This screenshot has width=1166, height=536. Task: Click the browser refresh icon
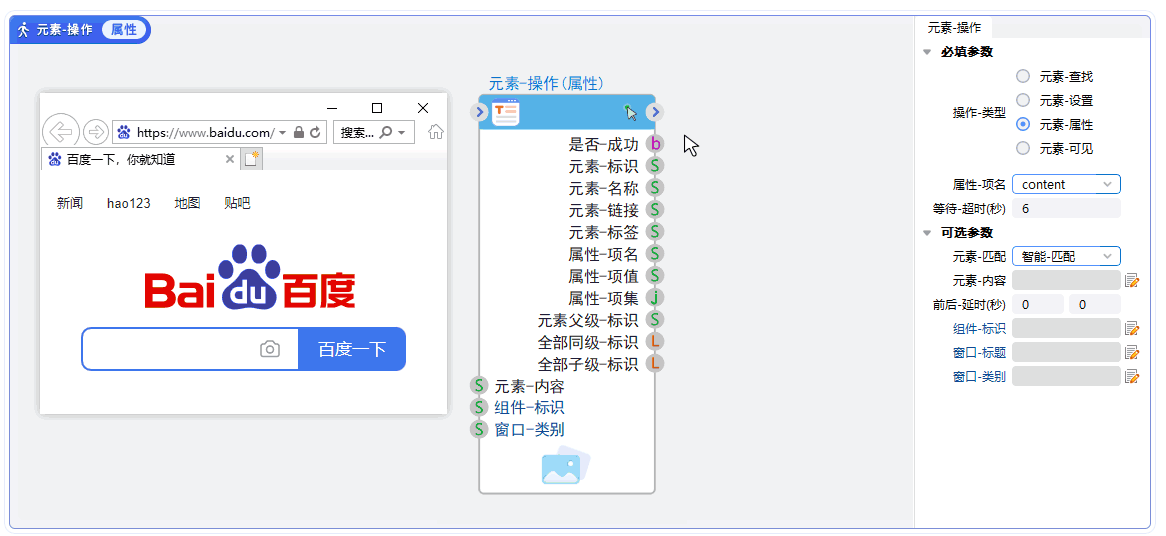click(x=315, y=132)
